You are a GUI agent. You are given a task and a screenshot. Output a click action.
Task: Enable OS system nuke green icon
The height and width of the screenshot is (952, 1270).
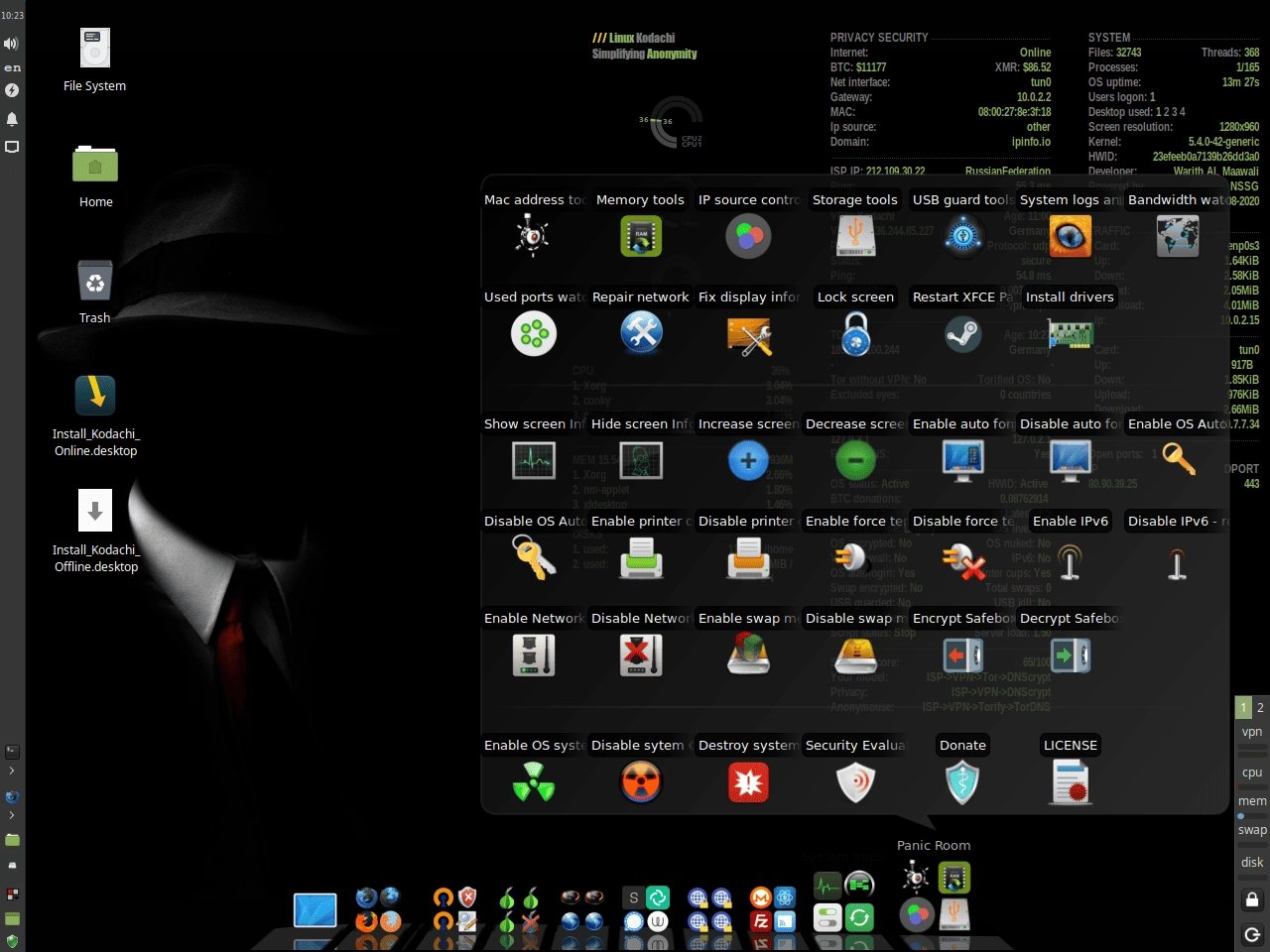(533, 782)
